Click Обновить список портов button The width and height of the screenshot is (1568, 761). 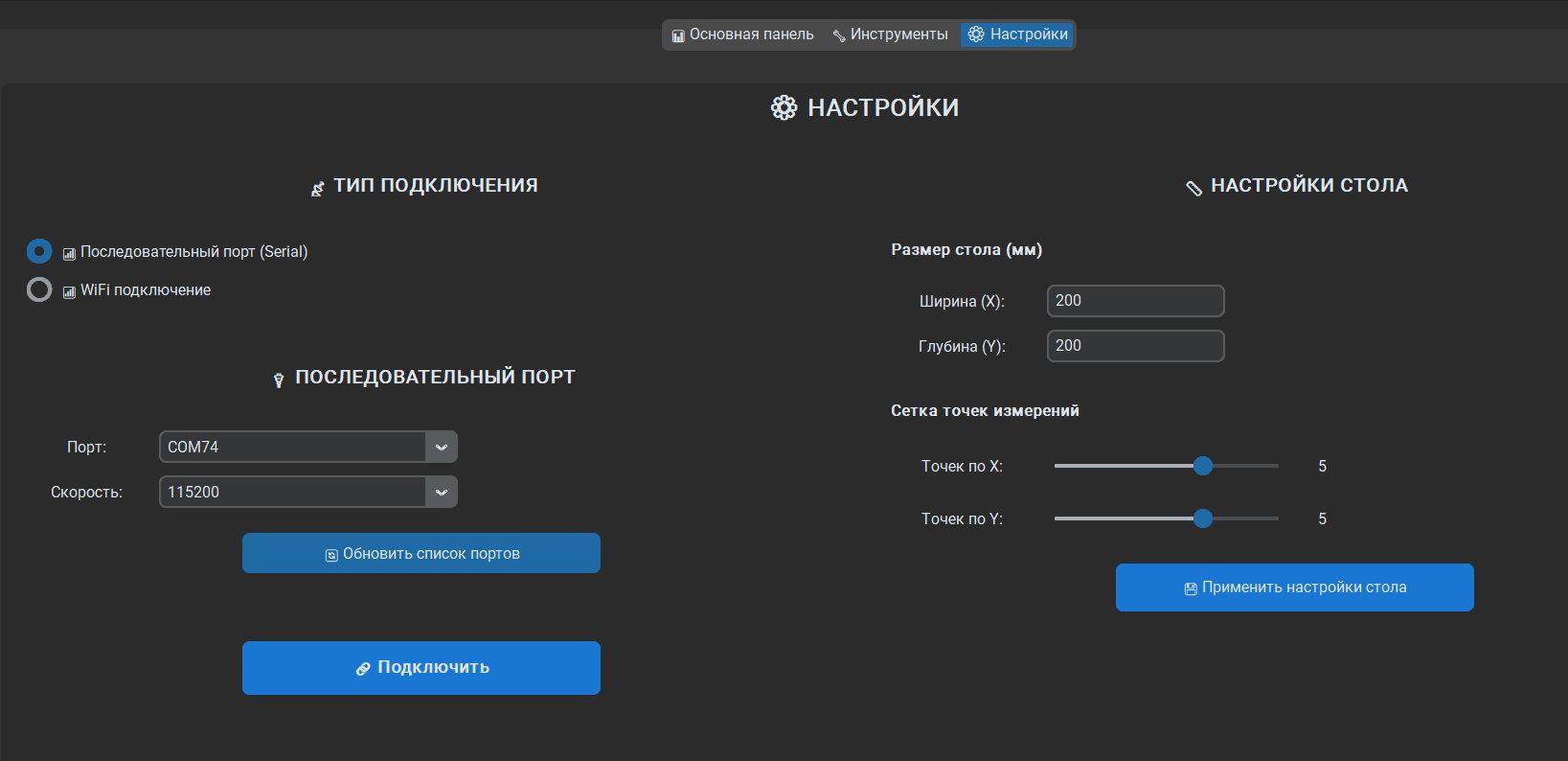point(421,553)
